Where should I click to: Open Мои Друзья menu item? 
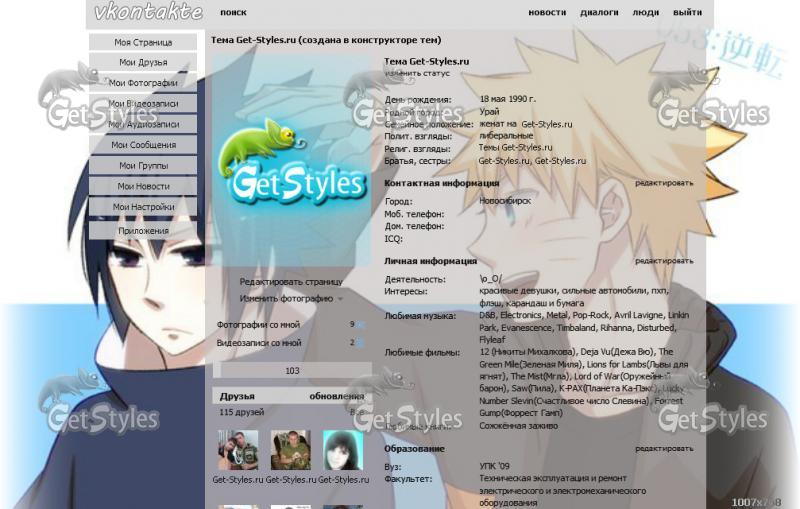coord(143,62)
